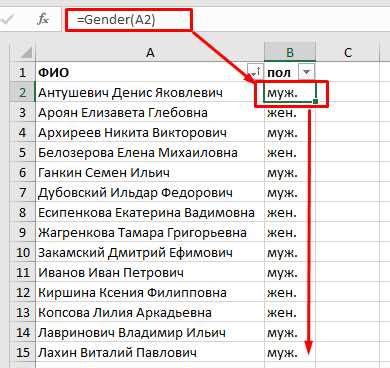Select cell Жагренкова Тамара Григорьевна
Screen dimensions: 390x368
click(x=150, y=232)
